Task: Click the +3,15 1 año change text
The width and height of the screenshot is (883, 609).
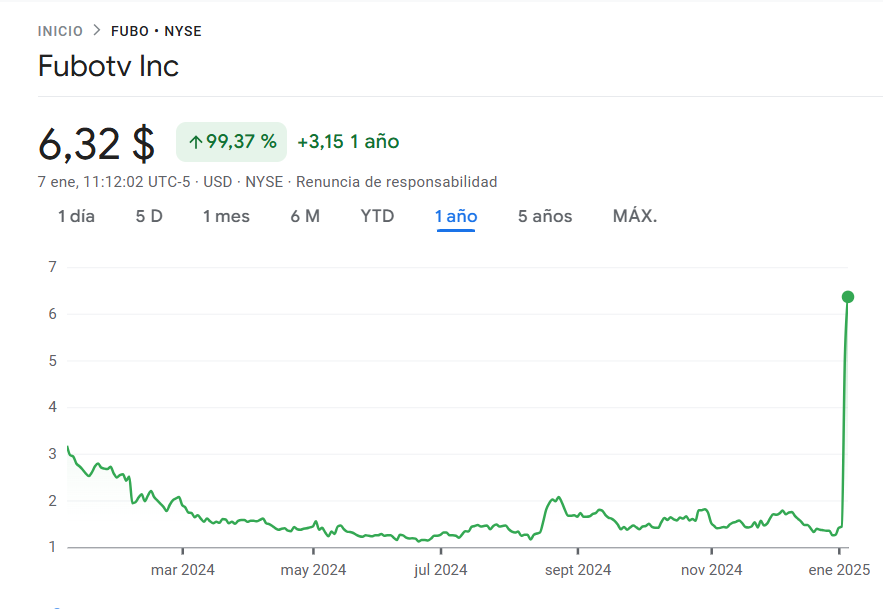Action: click(348, 142)
